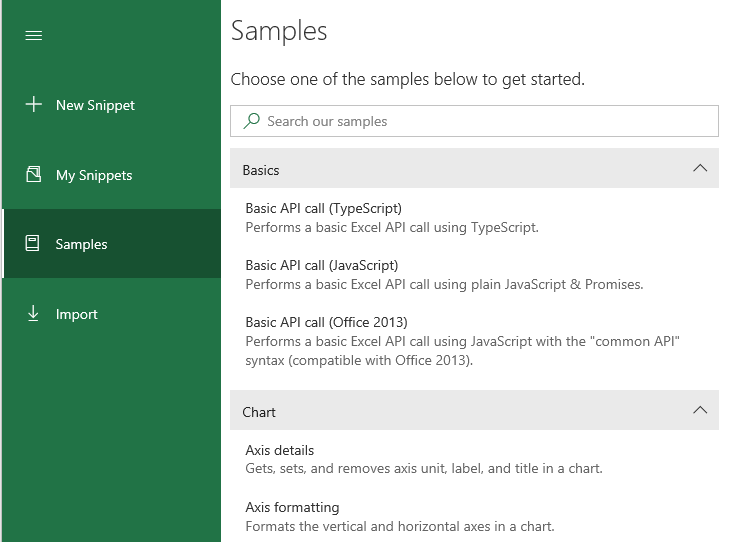The image size is (729, 542).
Task: Open Basic API call (TypeScript) sample
Action: tap(323, 209)
